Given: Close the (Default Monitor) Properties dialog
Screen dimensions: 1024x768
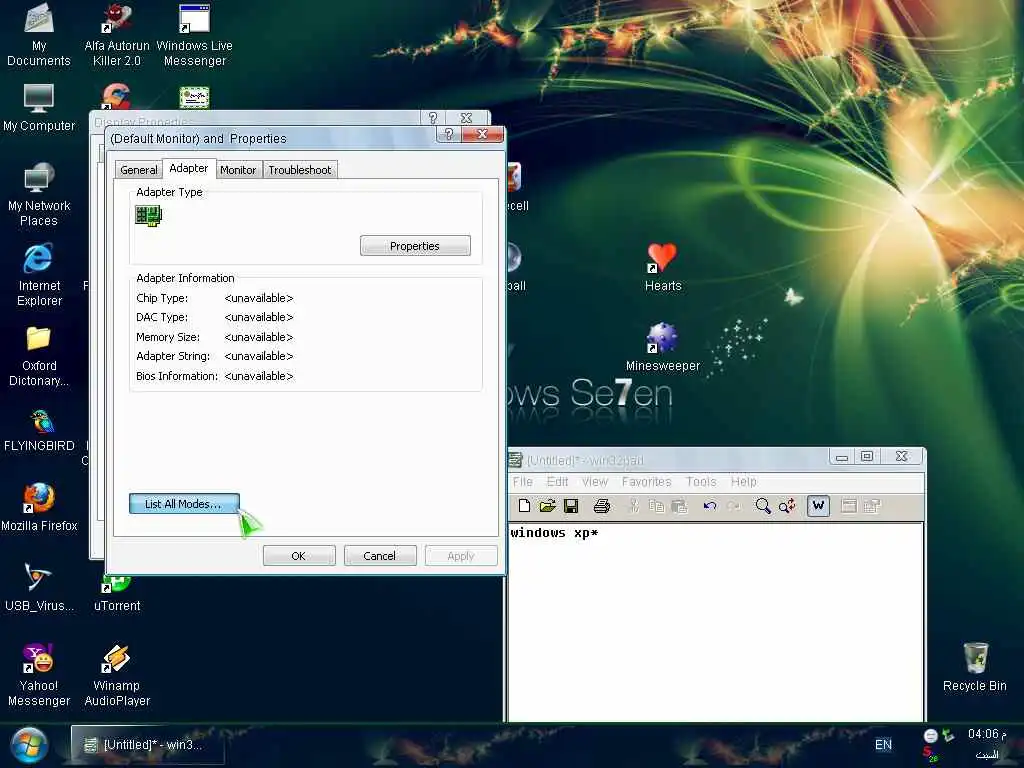Looking at the screenshot, I should 482,134.
